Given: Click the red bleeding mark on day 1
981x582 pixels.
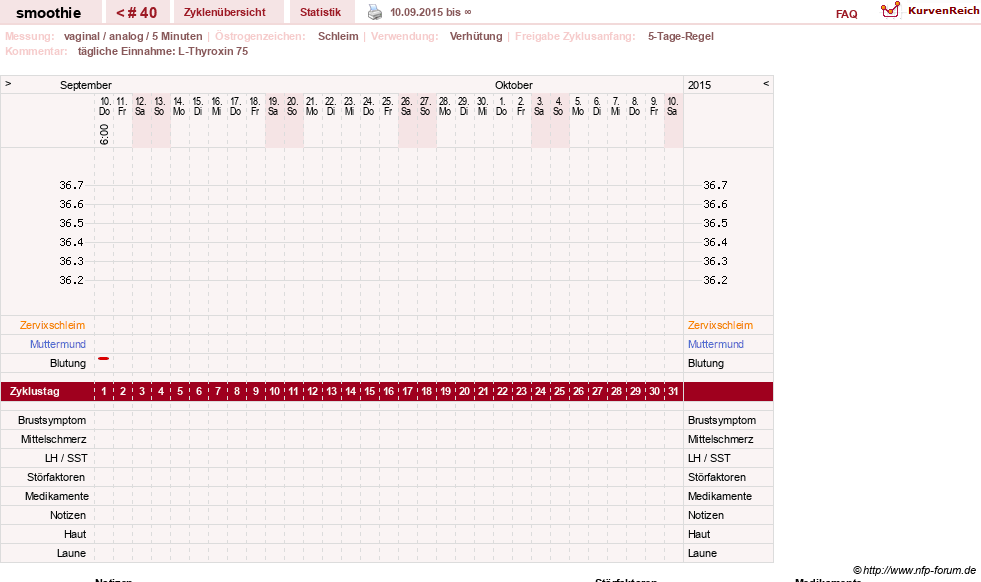Looking at the screenshot, I should [x=104, y=359].
